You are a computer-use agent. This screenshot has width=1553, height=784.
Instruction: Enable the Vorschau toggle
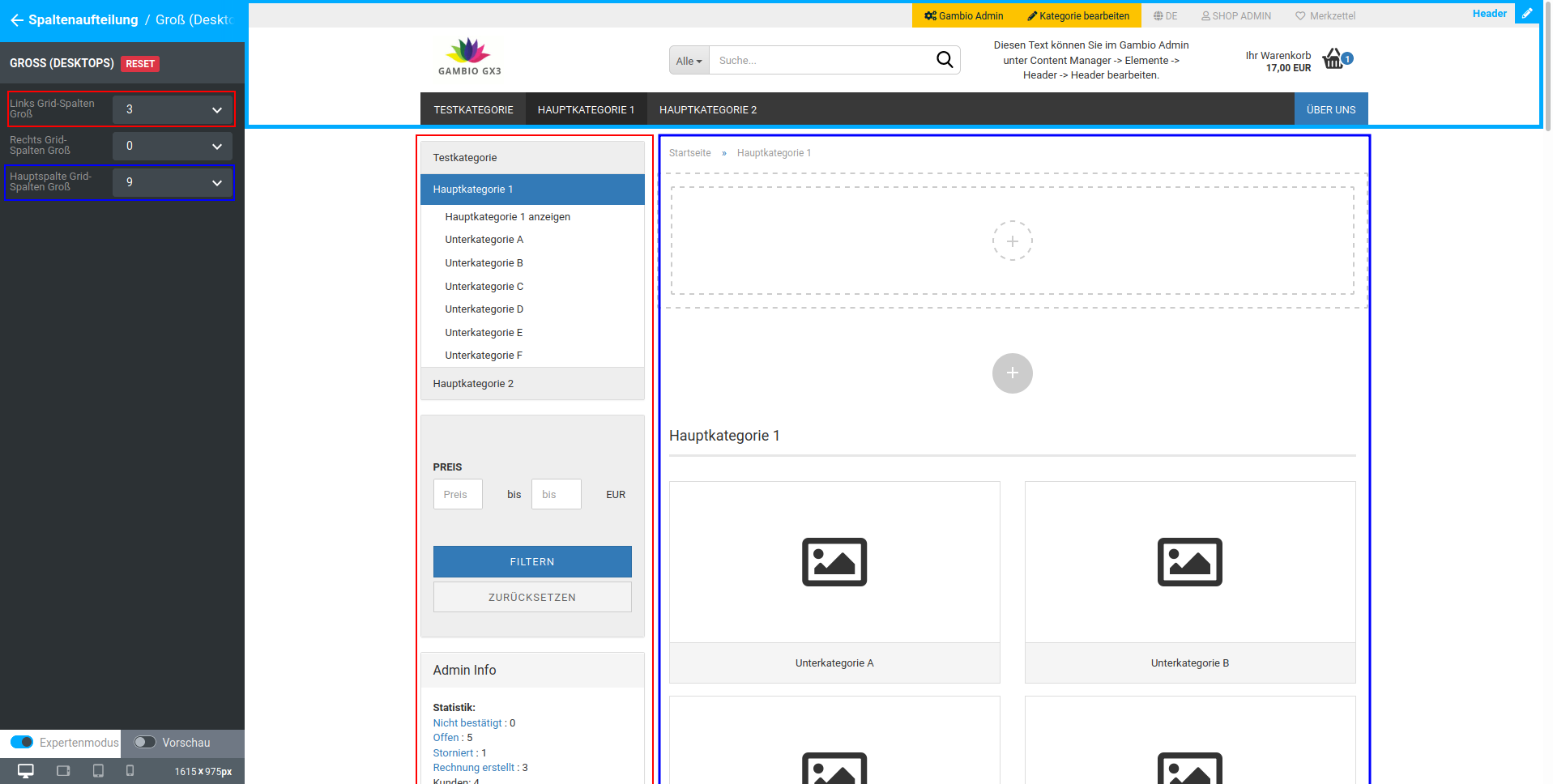[145, 743]
